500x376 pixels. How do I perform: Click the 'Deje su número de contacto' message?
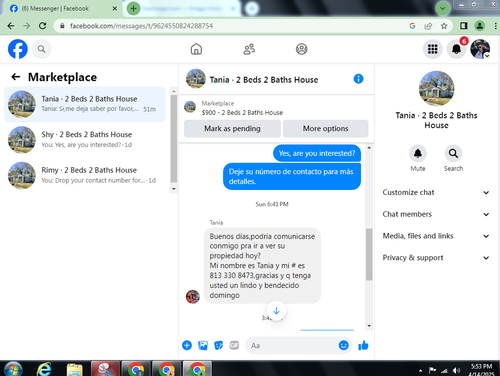(292, 176)
